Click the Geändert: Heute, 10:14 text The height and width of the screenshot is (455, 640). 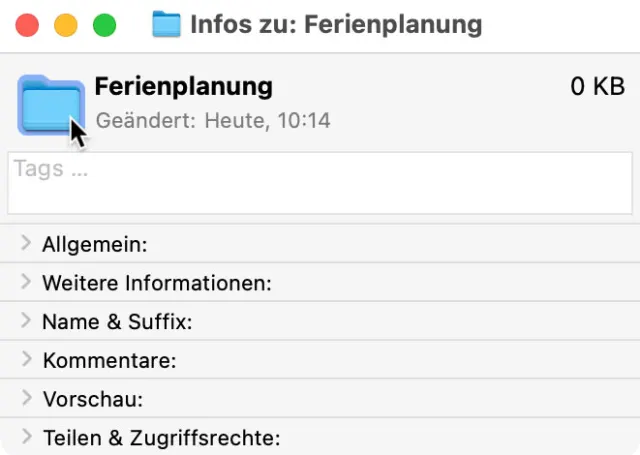213,121
